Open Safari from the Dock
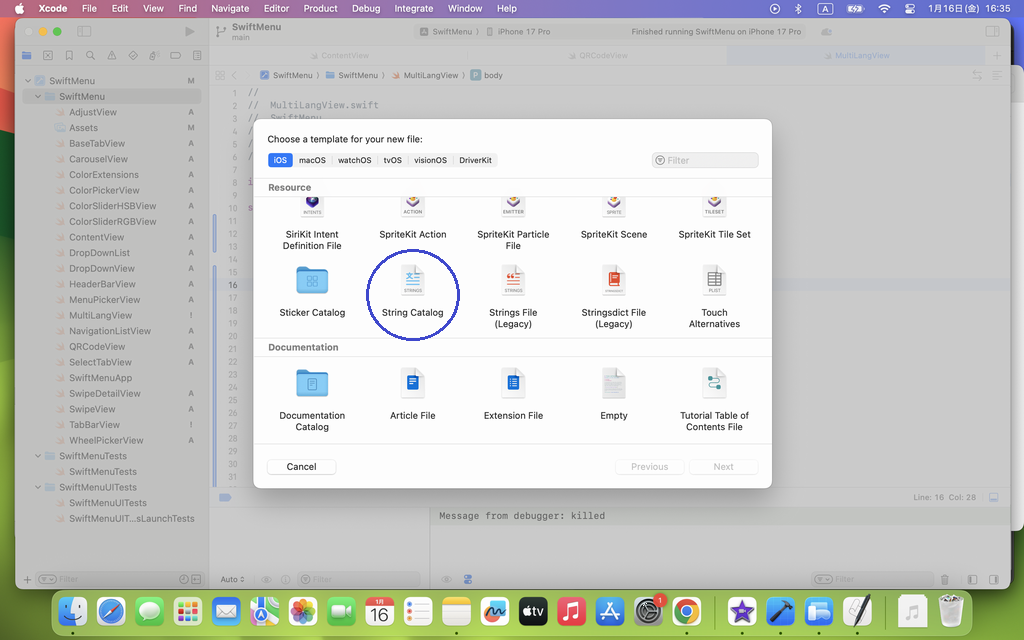This screenshot has width=1024, height=640. (x=111, y=610)
